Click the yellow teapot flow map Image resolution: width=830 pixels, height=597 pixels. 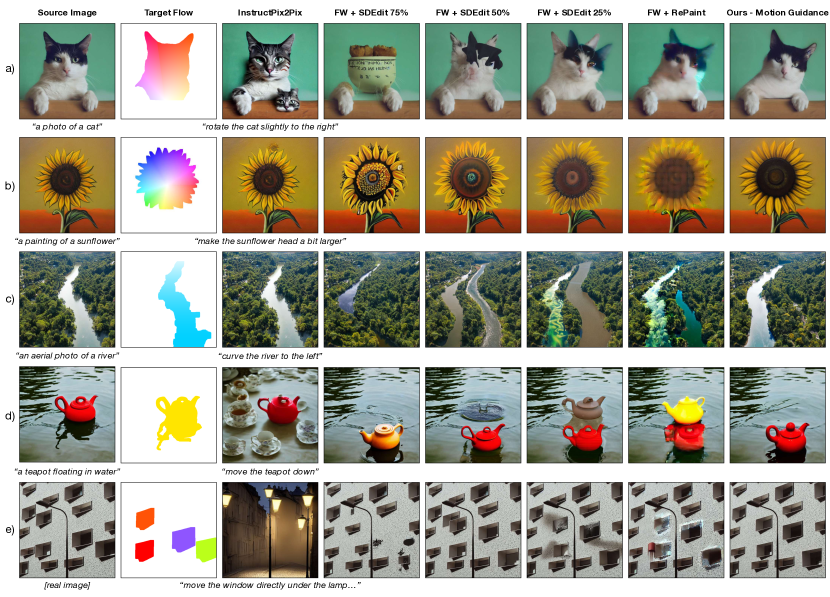point(168,415)
